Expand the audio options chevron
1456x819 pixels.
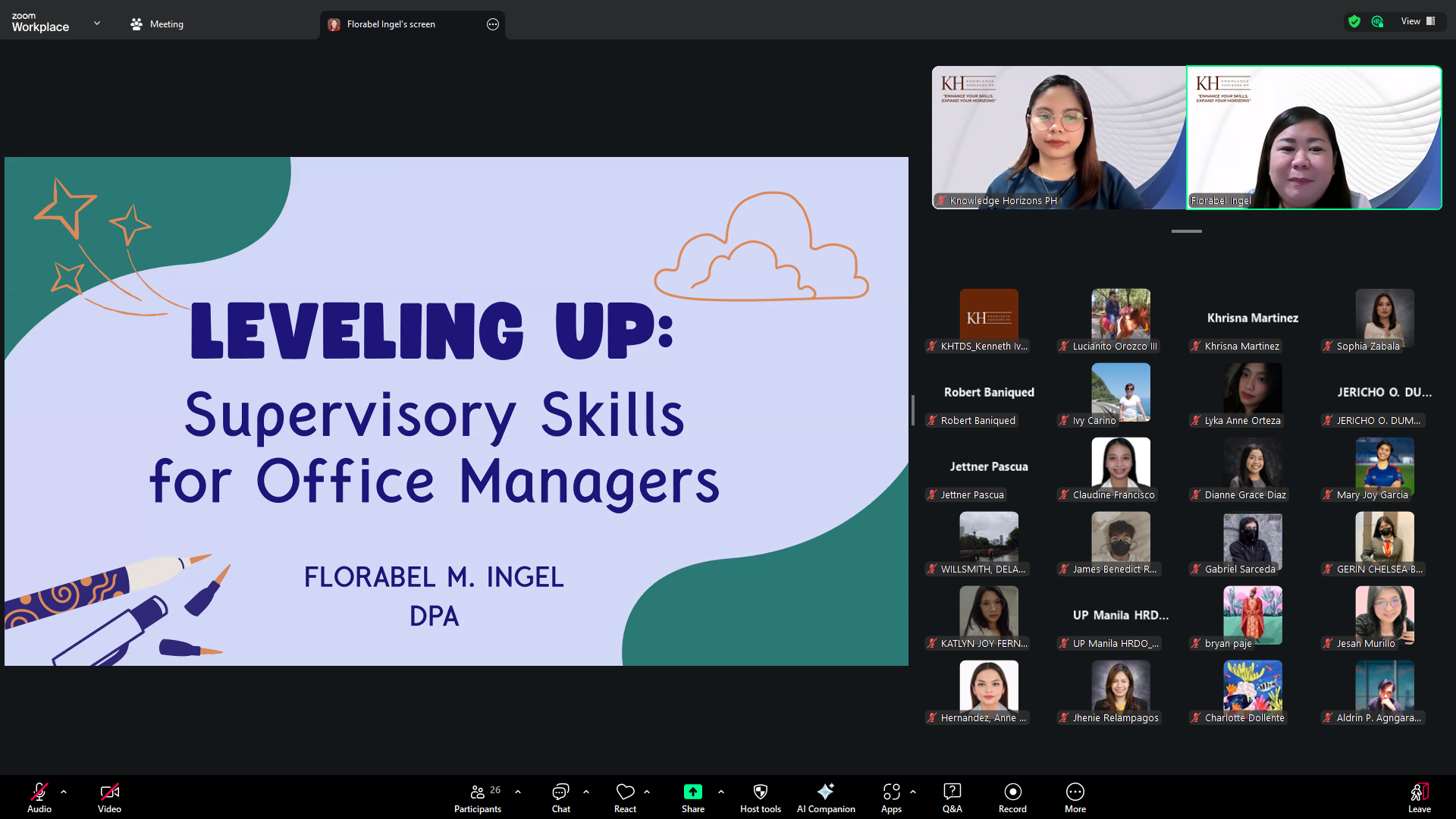64,792
